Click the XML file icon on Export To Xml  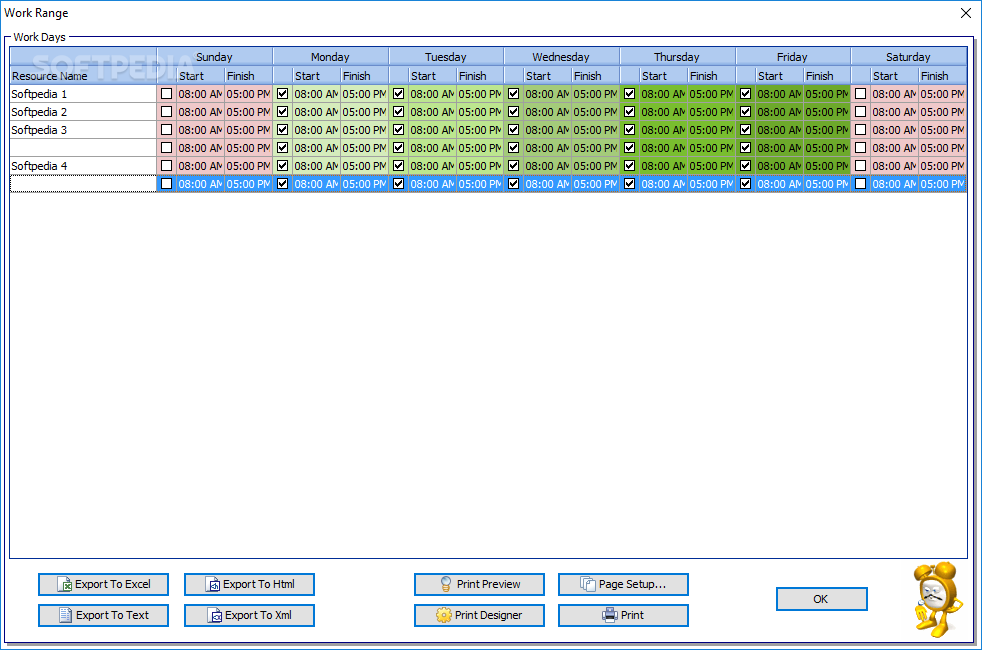215,615
